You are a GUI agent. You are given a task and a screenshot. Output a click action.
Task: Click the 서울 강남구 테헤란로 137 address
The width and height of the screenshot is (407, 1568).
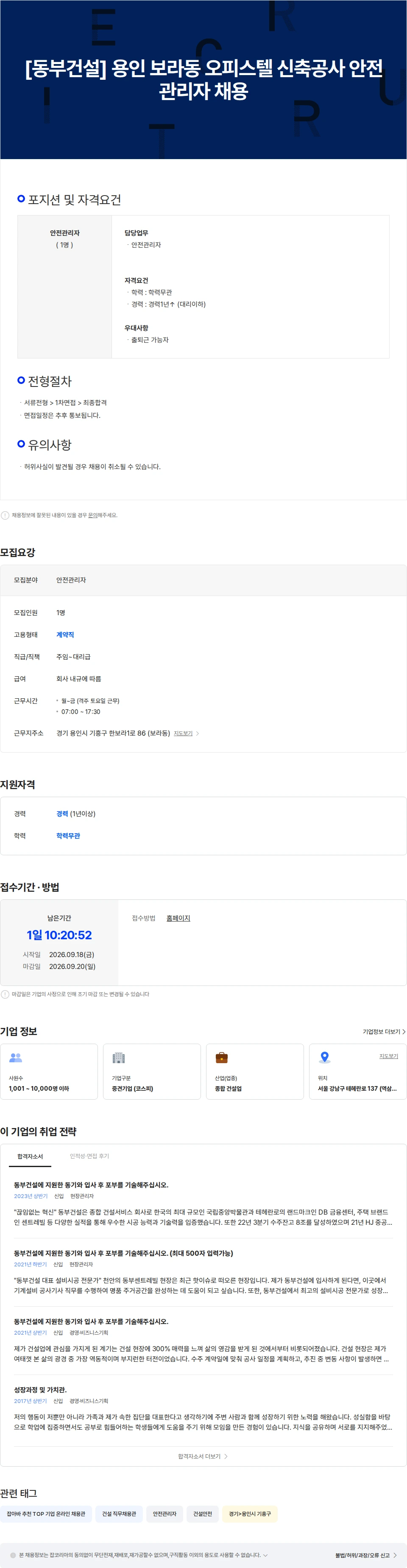point(357,1088)
